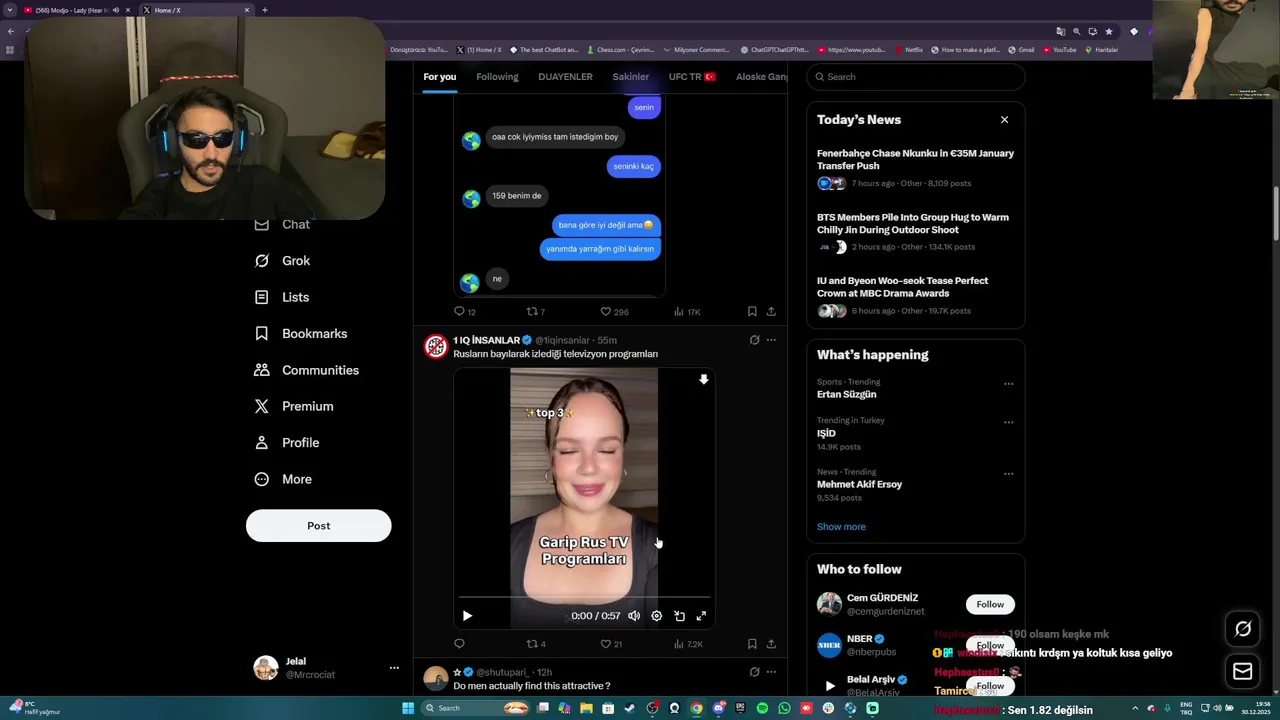This screenshot has width=1280, height=720.
Task: Open more options for Mehmet Akif Ersoy trend
Action: tap(1008, 474)
